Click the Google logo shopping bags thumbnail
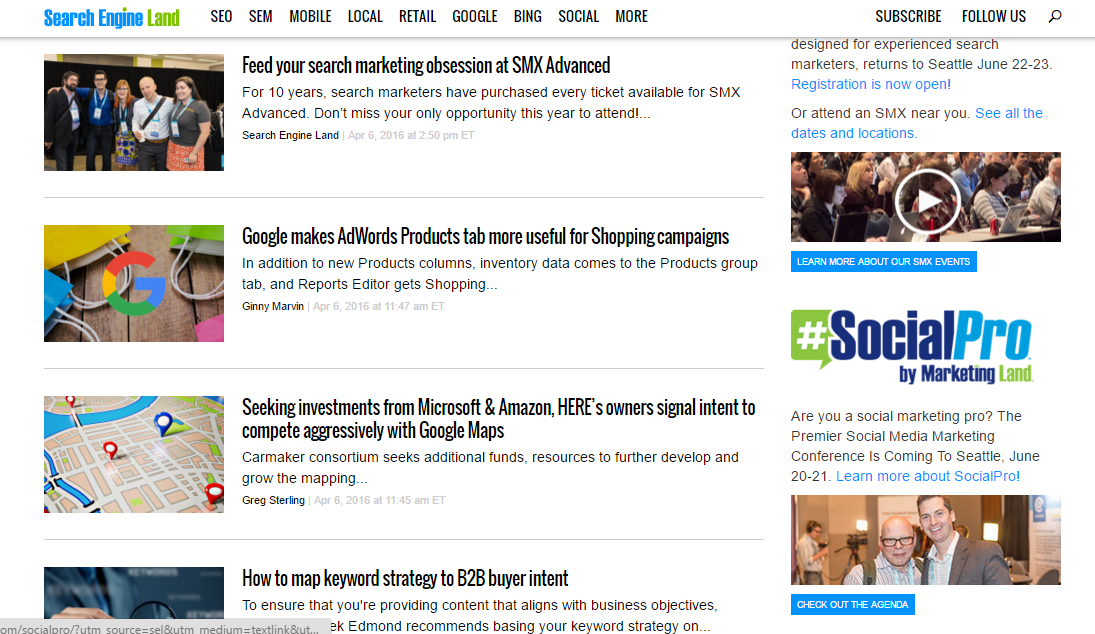Viewport: 1095px width, 634px height. 134,283
